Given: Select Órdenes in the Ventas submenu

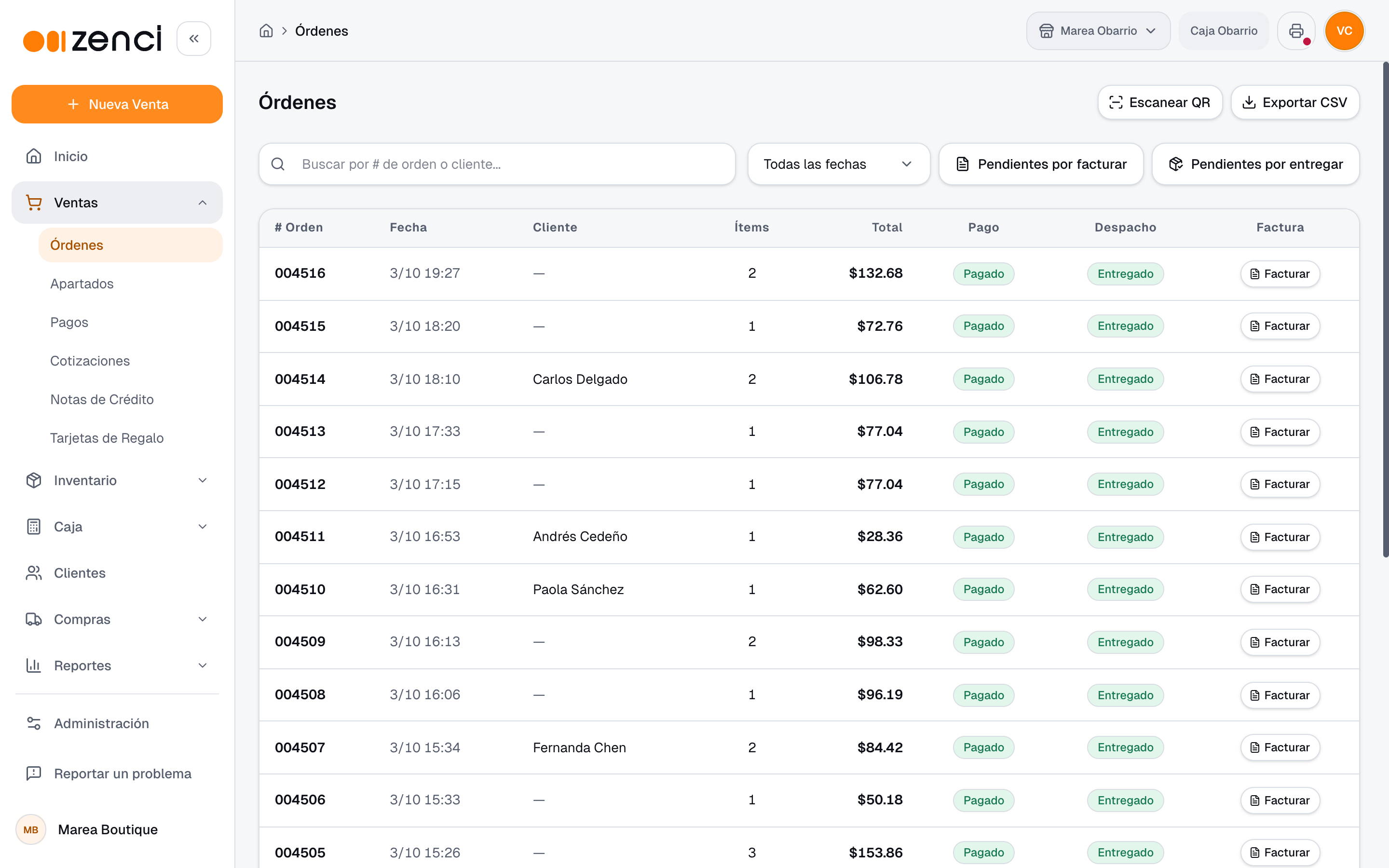Looking at the screenshot, I should [130, 245].
